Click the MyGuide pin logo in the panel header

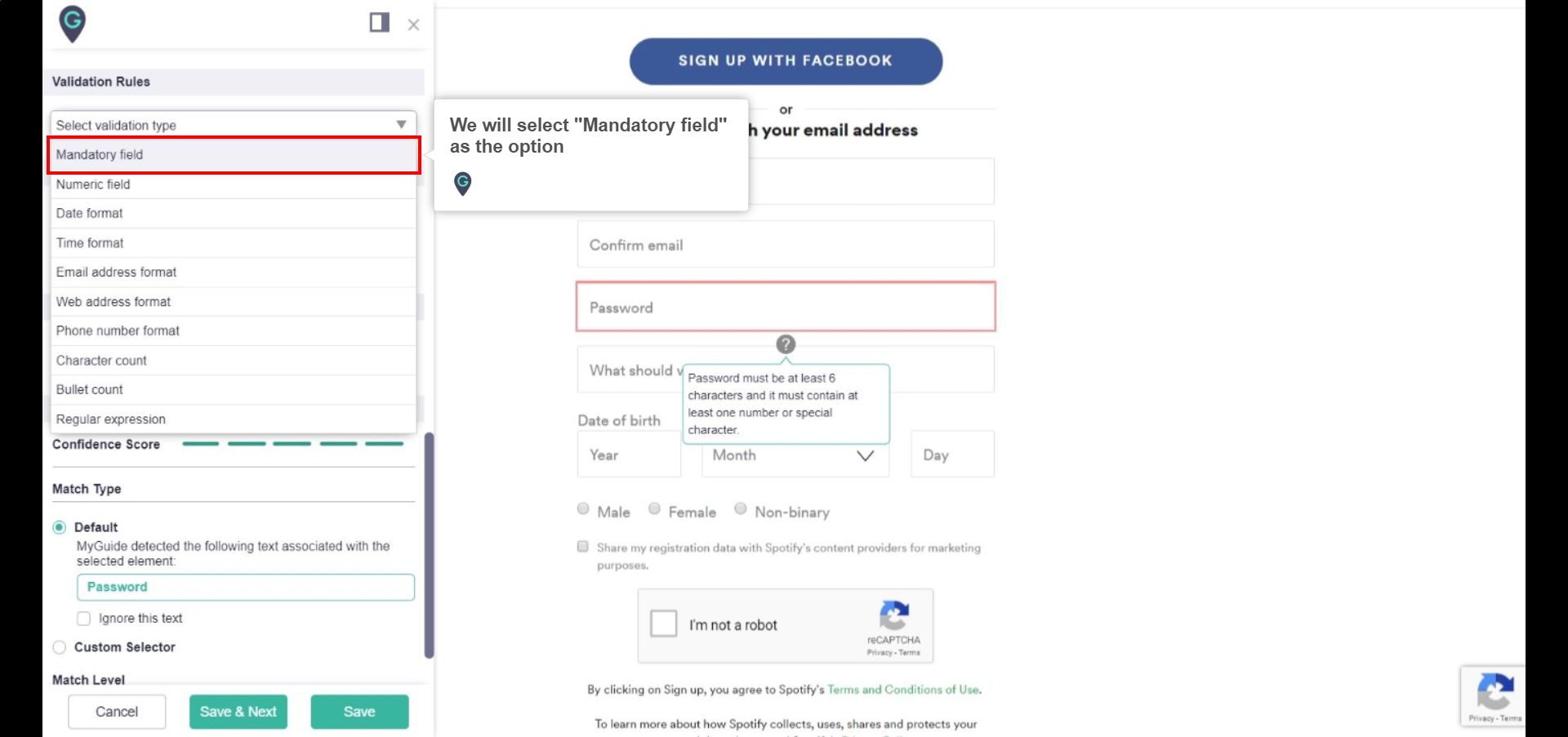[x=73, y=24]
